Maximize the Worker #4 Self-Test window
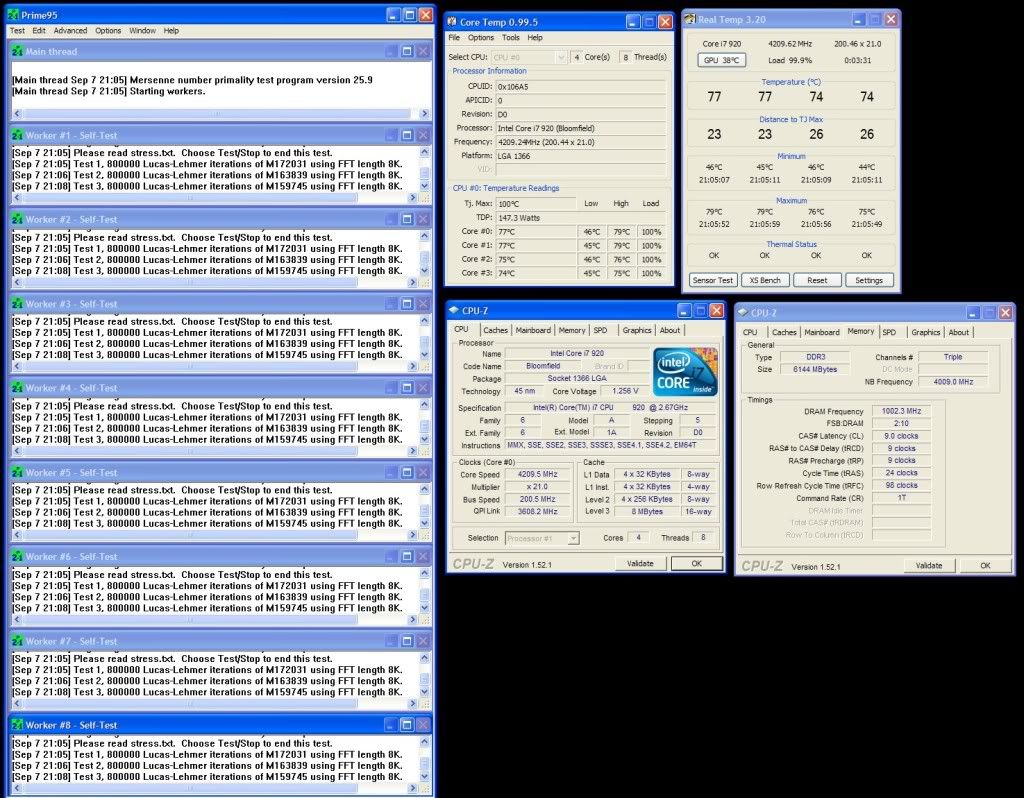 point(407,388)
